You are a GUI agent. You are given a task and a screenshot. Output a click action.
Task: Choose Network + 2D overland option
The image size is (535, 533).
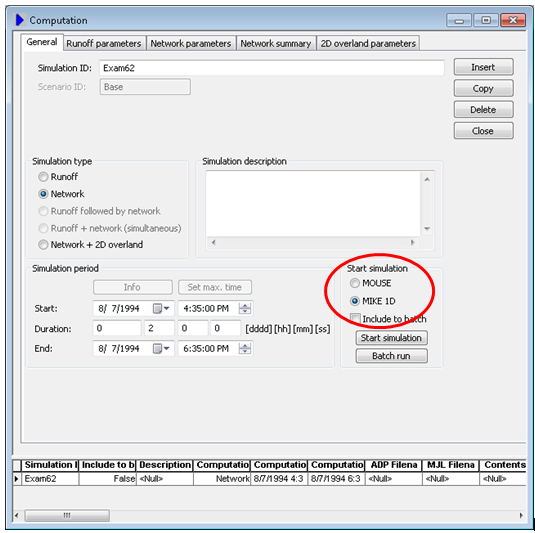coord(43,245)
